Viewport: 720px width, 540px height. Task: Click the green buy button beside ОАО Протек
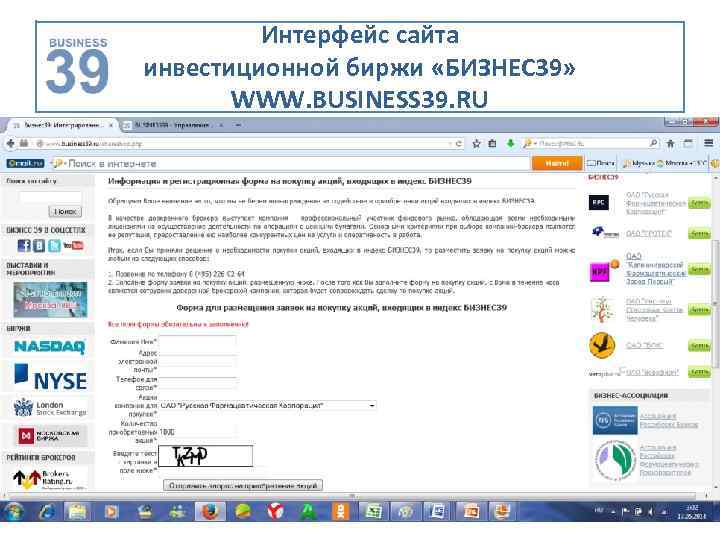pyautogui.click(x=699, y=234)
